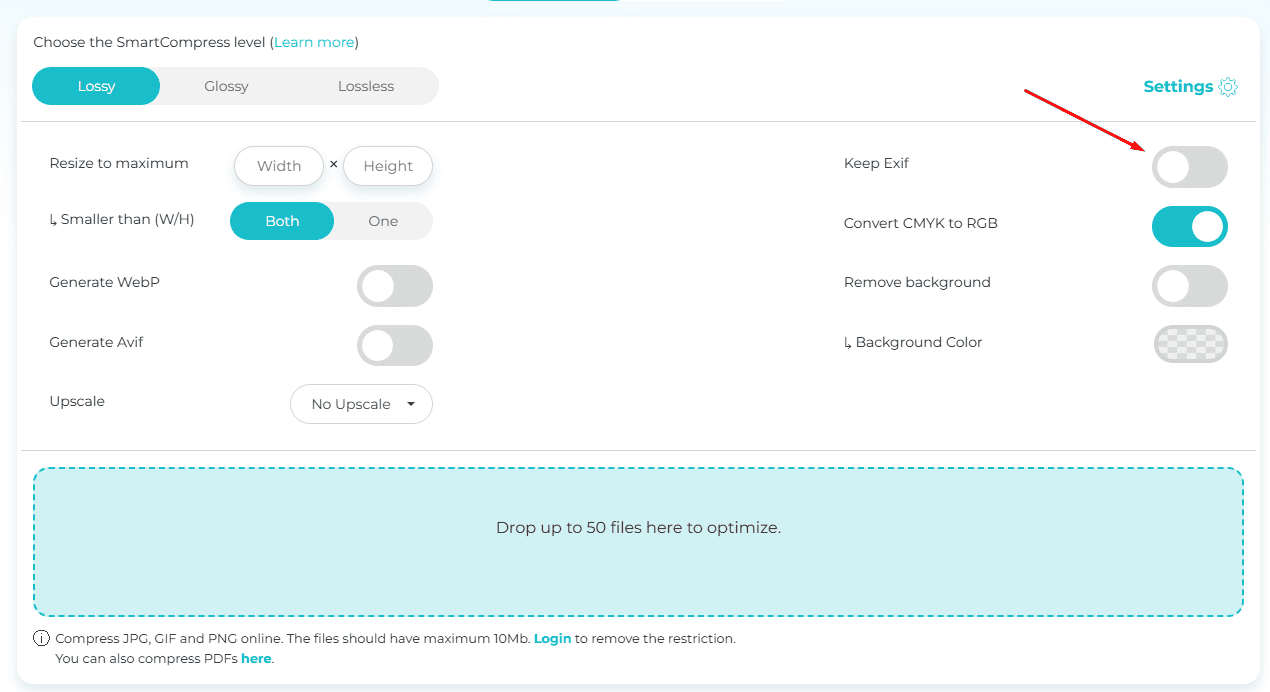Disable Convert CMYK to RGB toggle

click(x=1189, y=227)
